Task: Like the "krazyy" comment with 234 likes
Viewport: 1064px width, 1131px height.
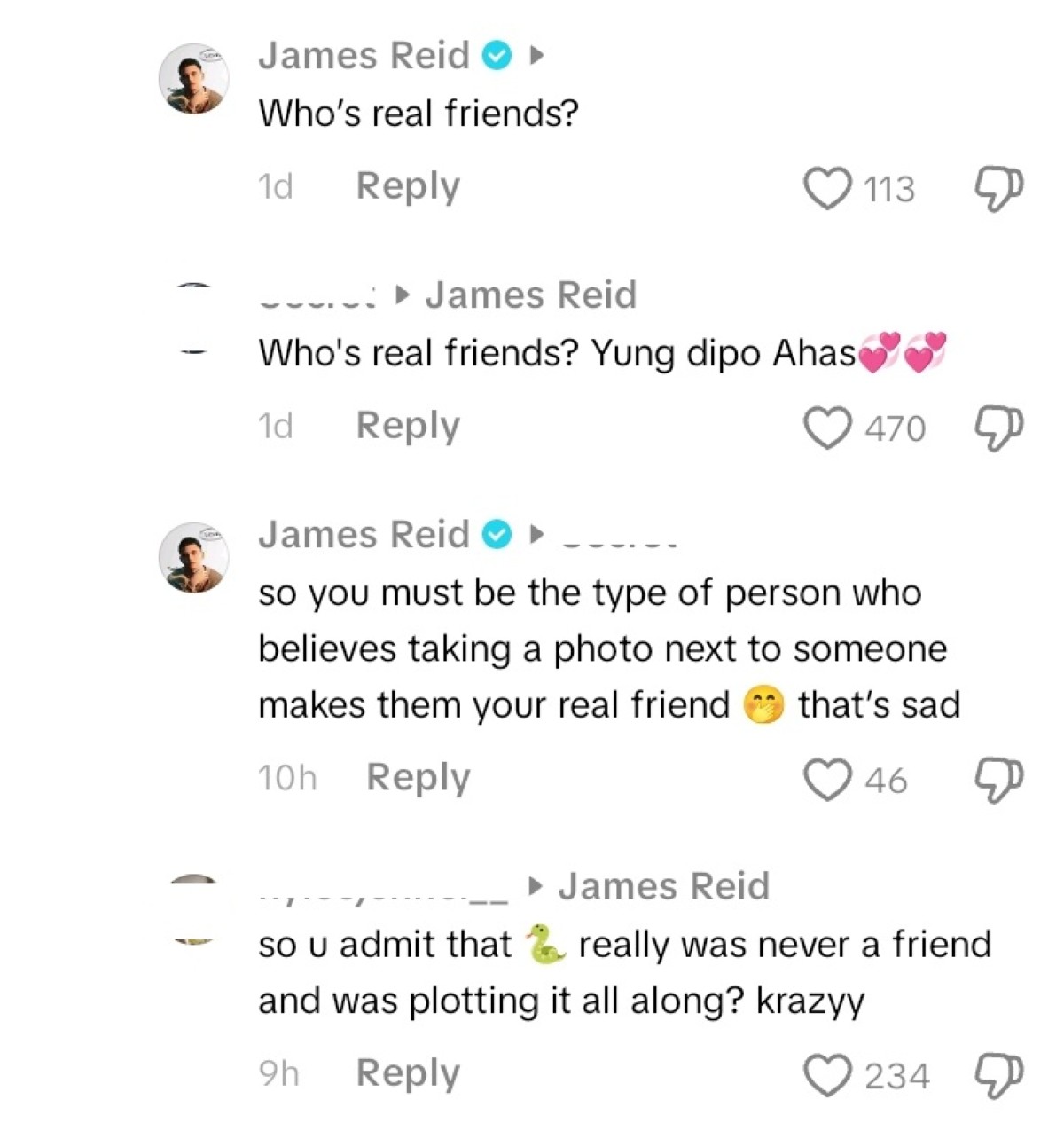Action: [x=826, y=1076]
